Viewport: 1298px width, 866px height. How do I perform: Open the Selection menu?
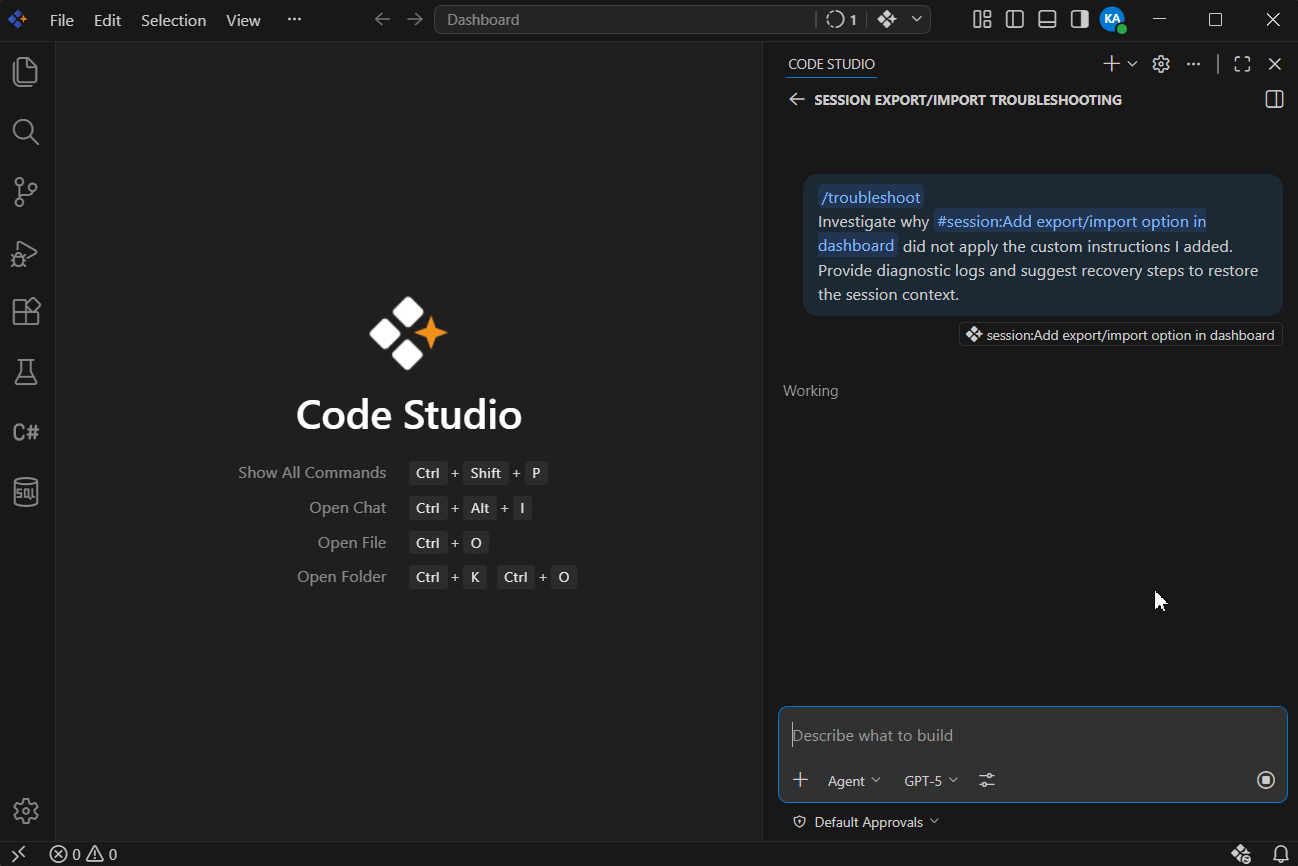(x=174, y=20)
